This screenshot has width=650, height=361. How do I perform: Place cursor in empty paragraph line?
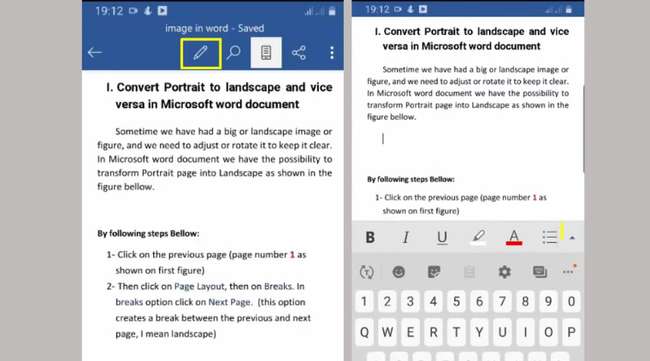468,138
